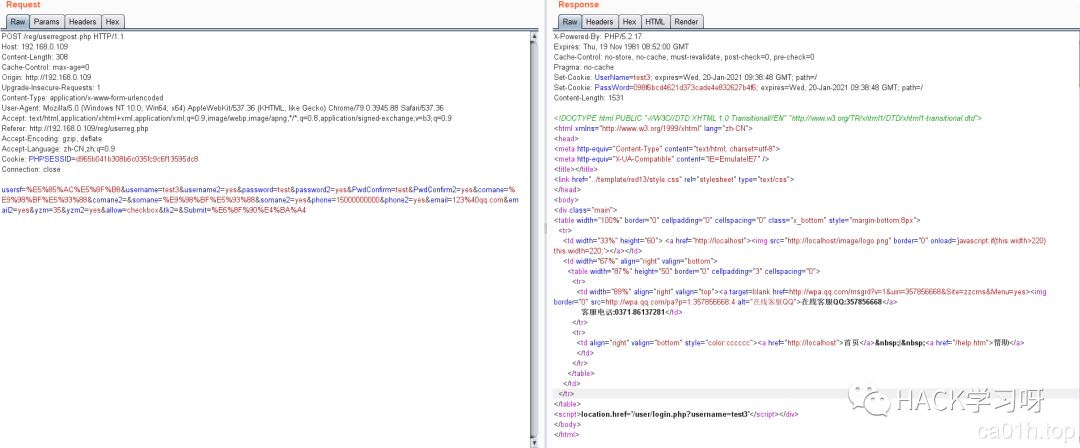
Task: Switch to the Request panel's Headers tab
Action: click(x=82, y=22)
